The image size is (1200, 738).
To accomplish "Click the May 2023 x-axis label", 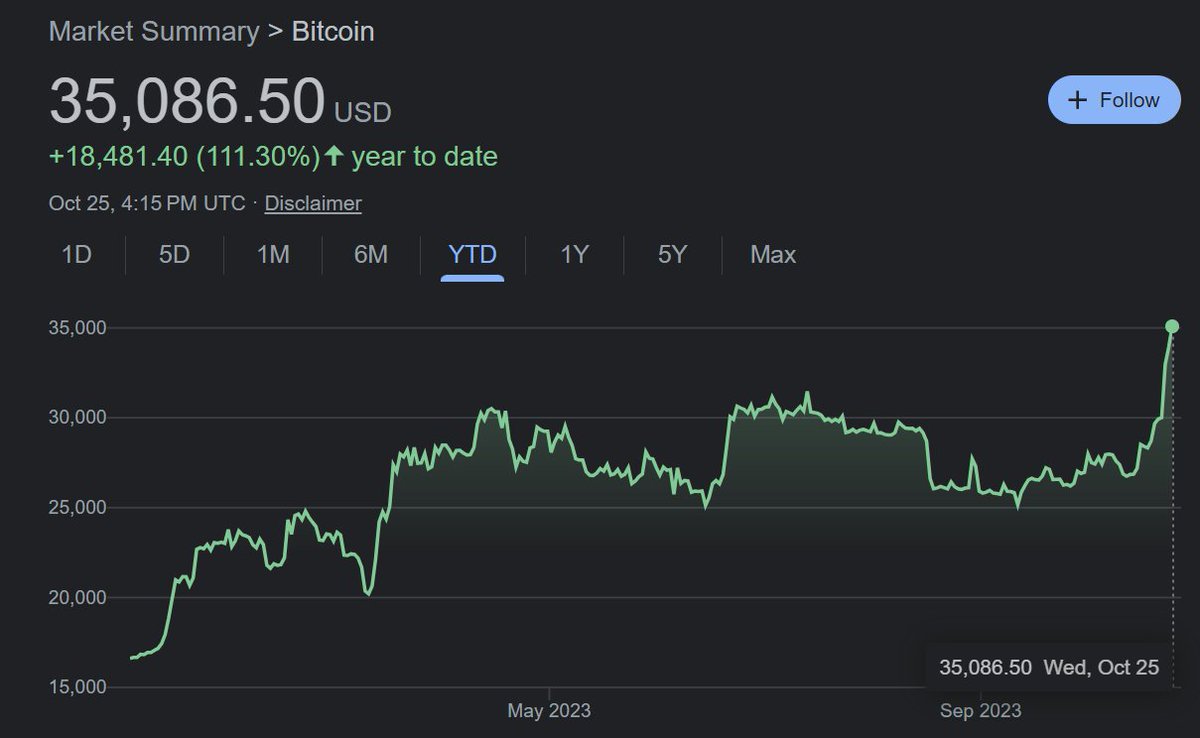I will pyautogui.click(x=549, y=711).
